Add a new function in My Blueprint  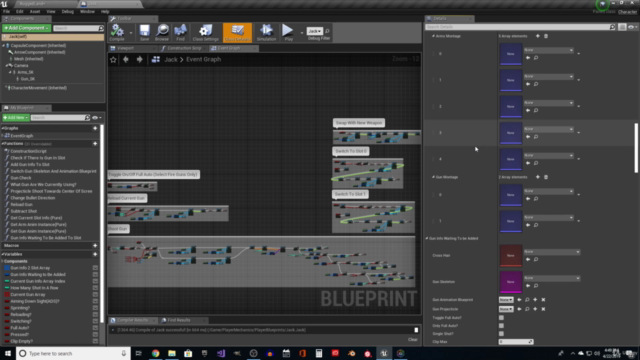(95, 144)
